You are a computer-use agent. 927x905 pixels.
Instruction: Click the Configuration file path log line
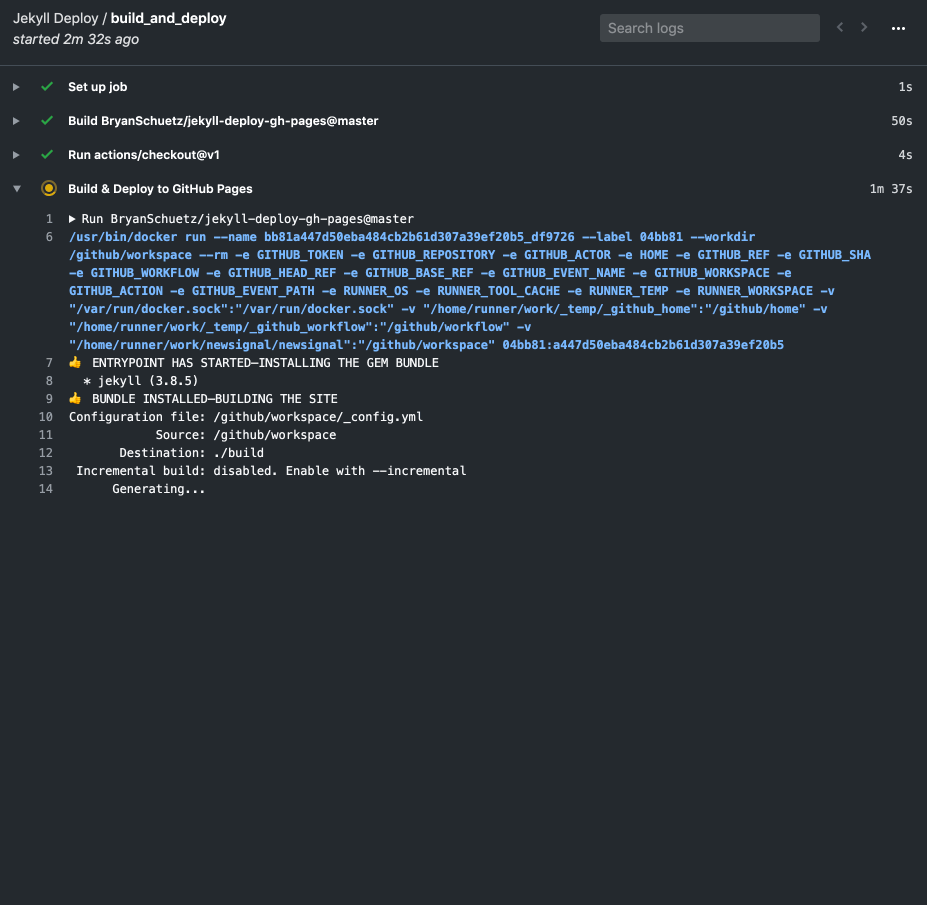245,416
